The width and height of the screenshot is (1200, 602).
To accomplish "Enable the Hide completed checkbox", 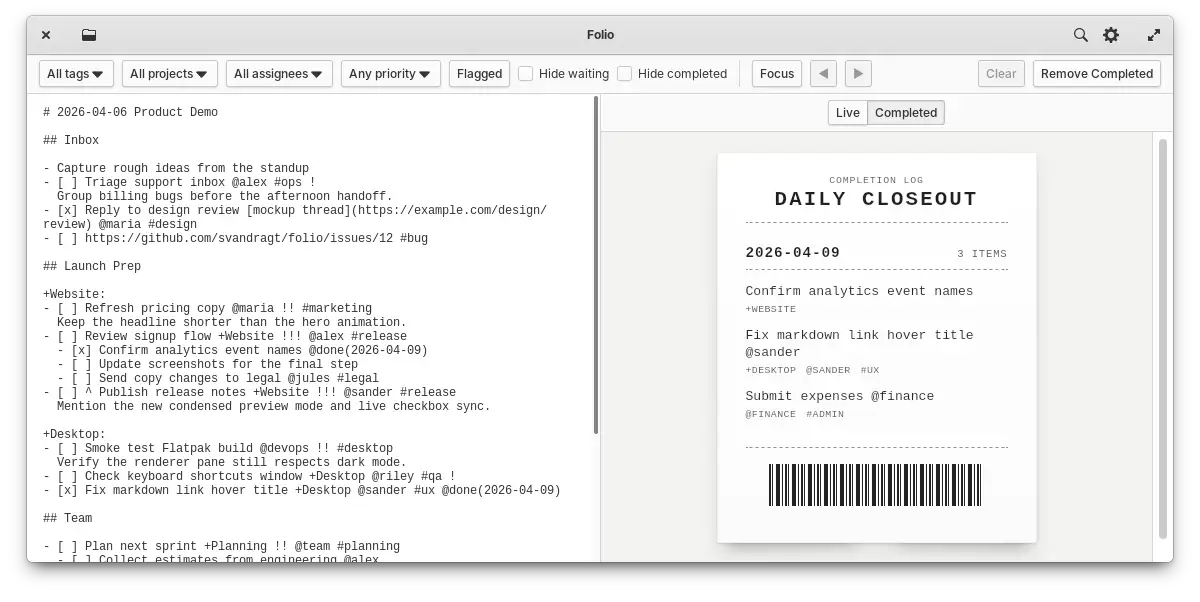I will pyautogui.click(x=625, y=73).
